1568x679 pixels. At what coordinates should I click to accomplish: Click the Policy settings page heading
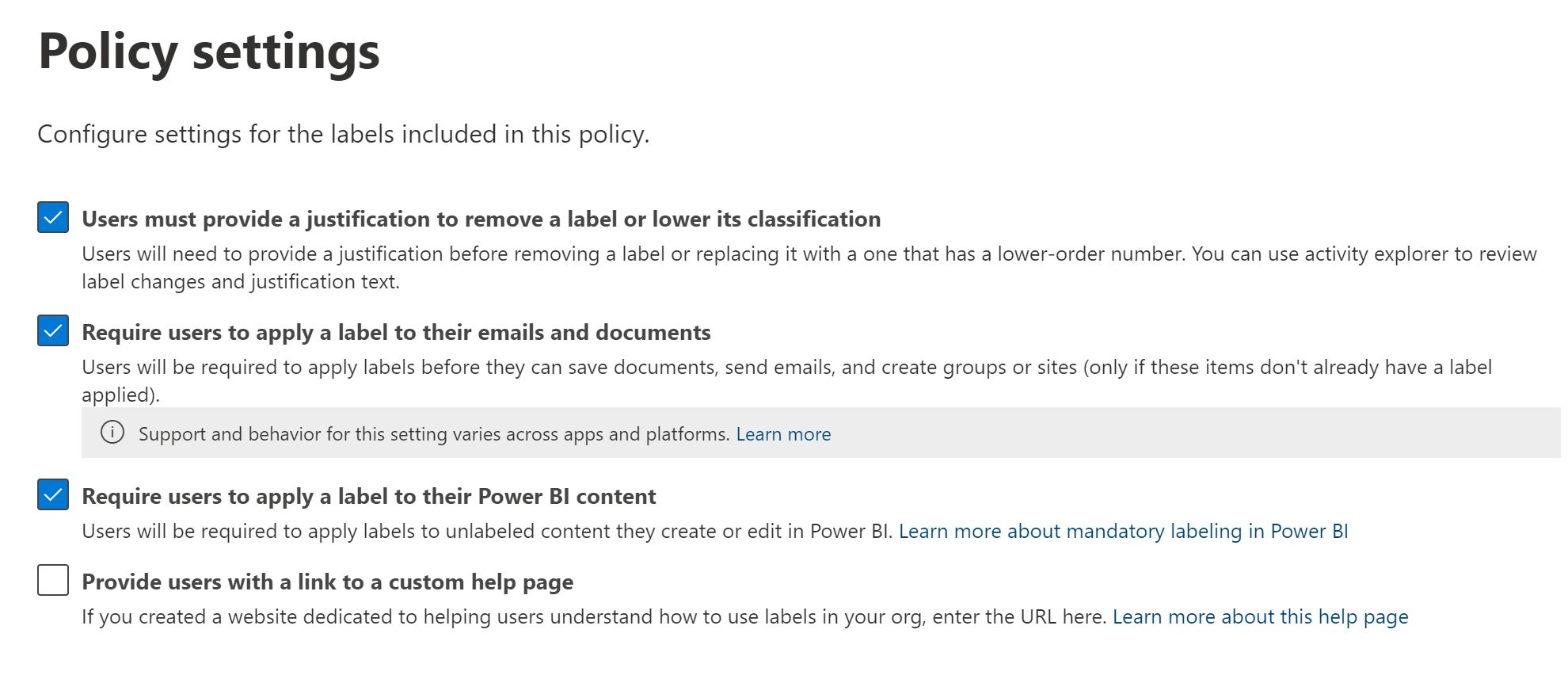pos(209,51)
